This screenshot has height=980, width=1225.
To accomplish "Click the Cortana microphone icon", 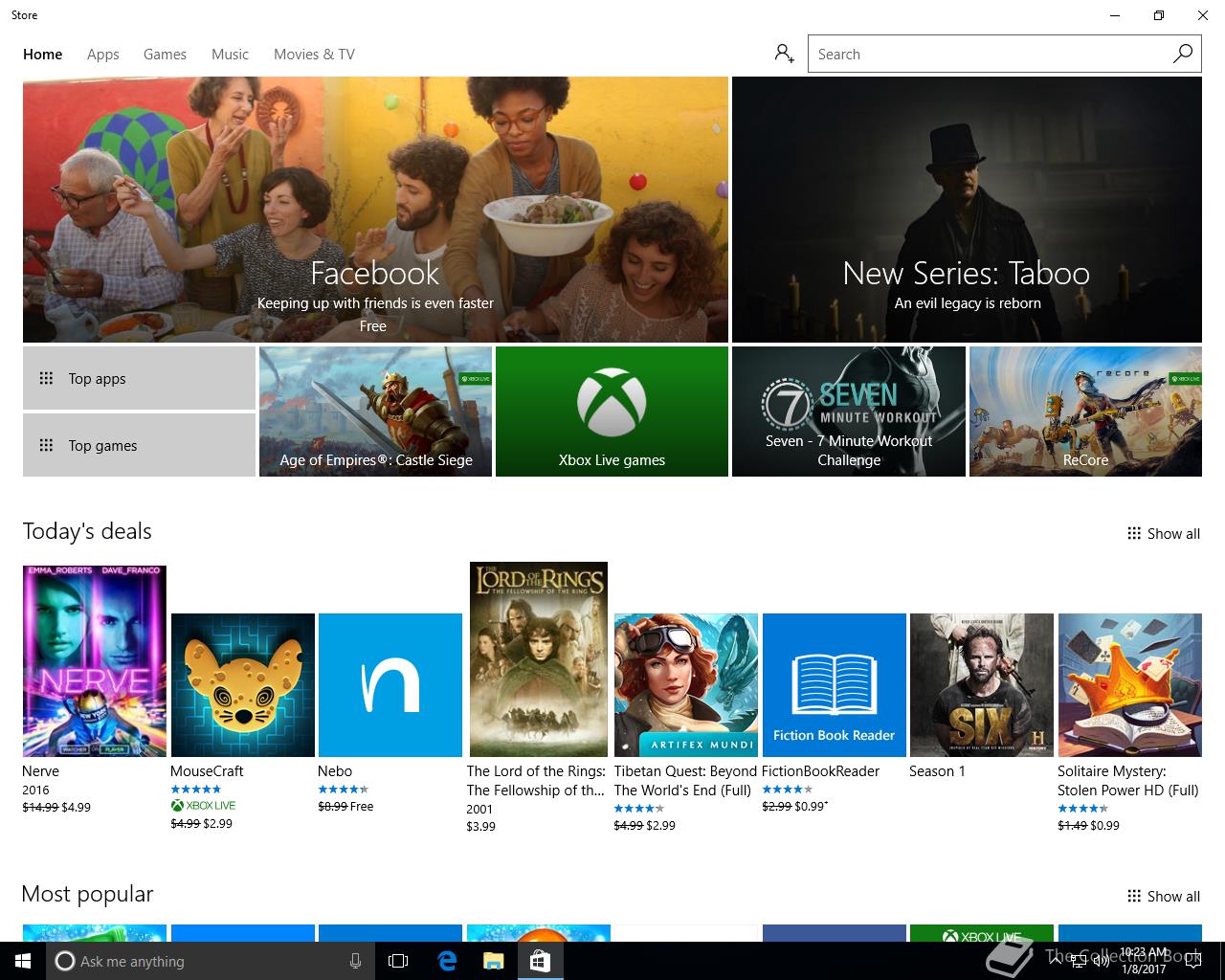I will 355,961.
